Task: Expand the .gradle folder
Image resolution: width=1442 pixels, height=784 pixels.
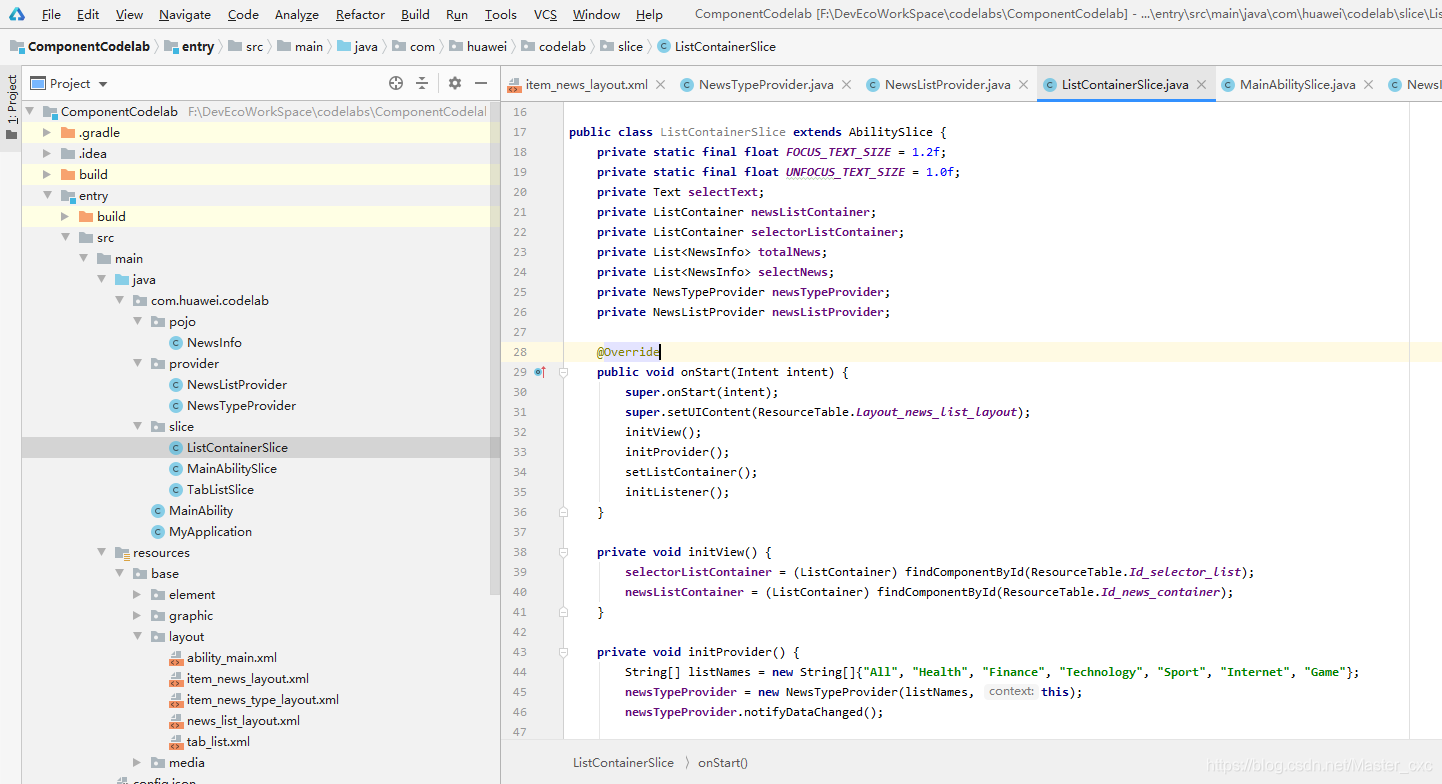Action: (47, 133)
